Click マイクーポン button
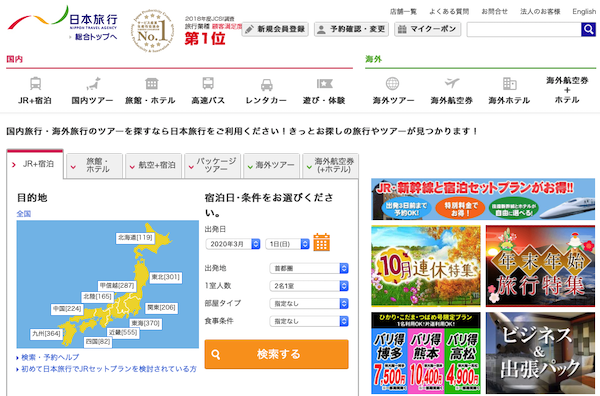This screenshot has width=600, height=396. tap(427, 29)
